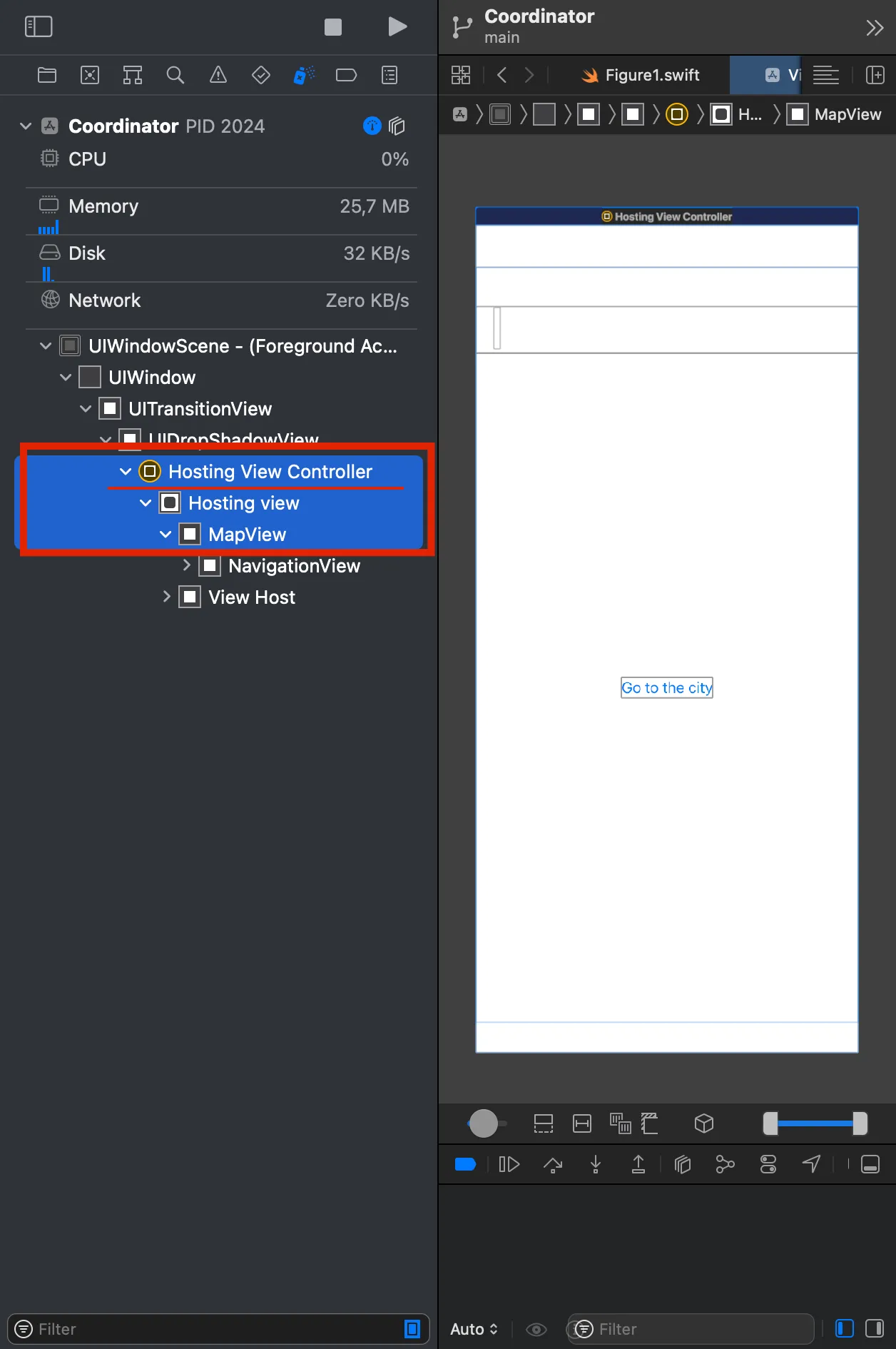
Task: Click the debug memory graph icon
Action: 725,1164
